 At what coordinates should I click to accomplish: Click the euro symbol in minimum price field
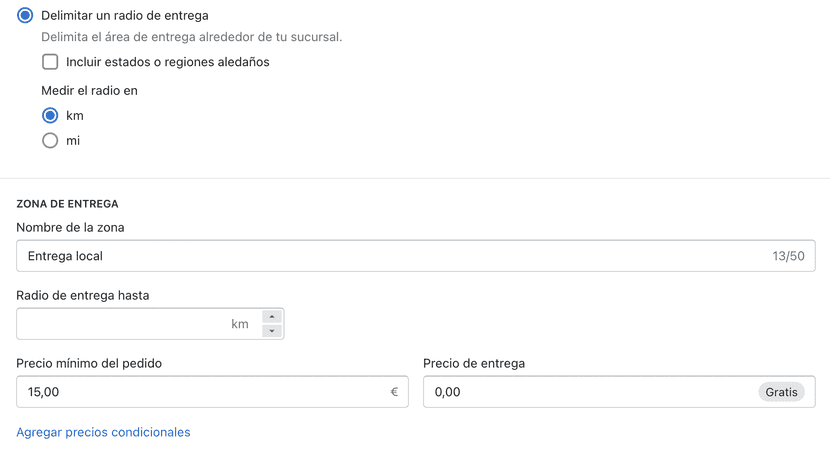point(394,392)
